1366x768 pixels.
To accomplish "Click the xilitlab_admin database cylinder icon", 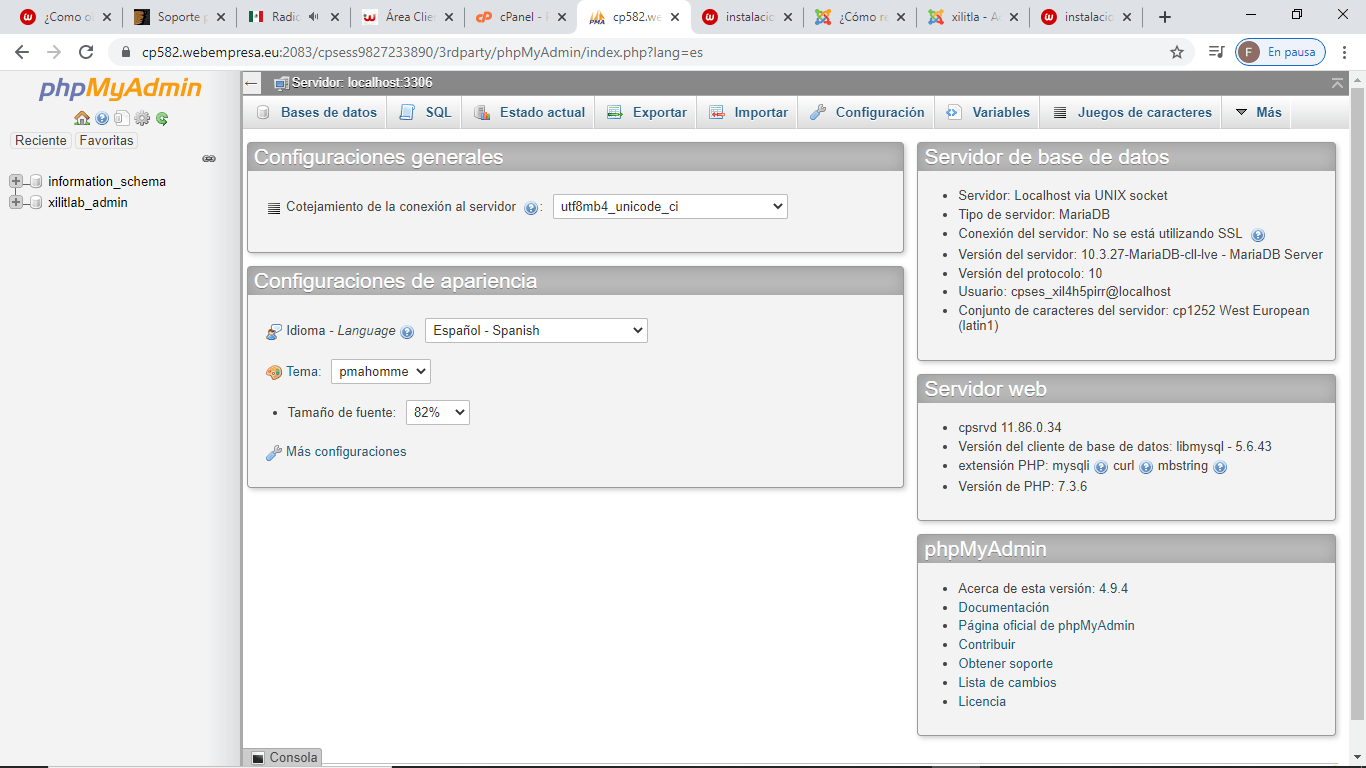I will pyautogui.click(x=36, y=203).
